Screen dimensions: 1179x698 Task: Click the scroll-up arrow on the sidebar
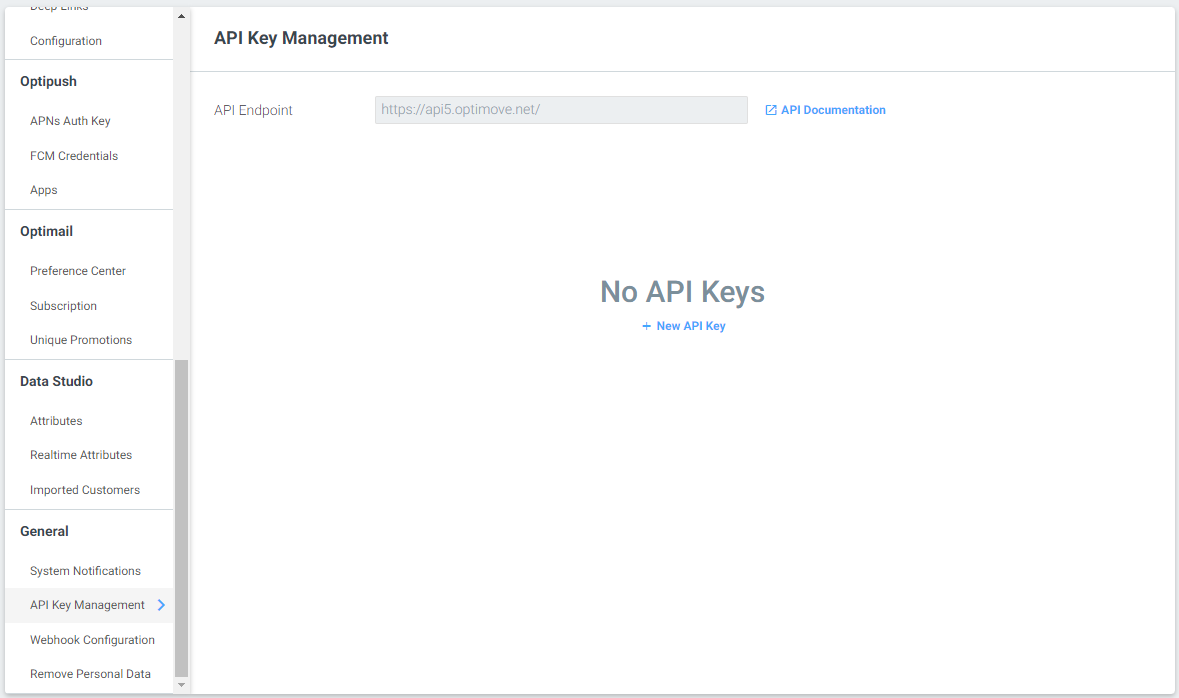[x=181, y=15]
